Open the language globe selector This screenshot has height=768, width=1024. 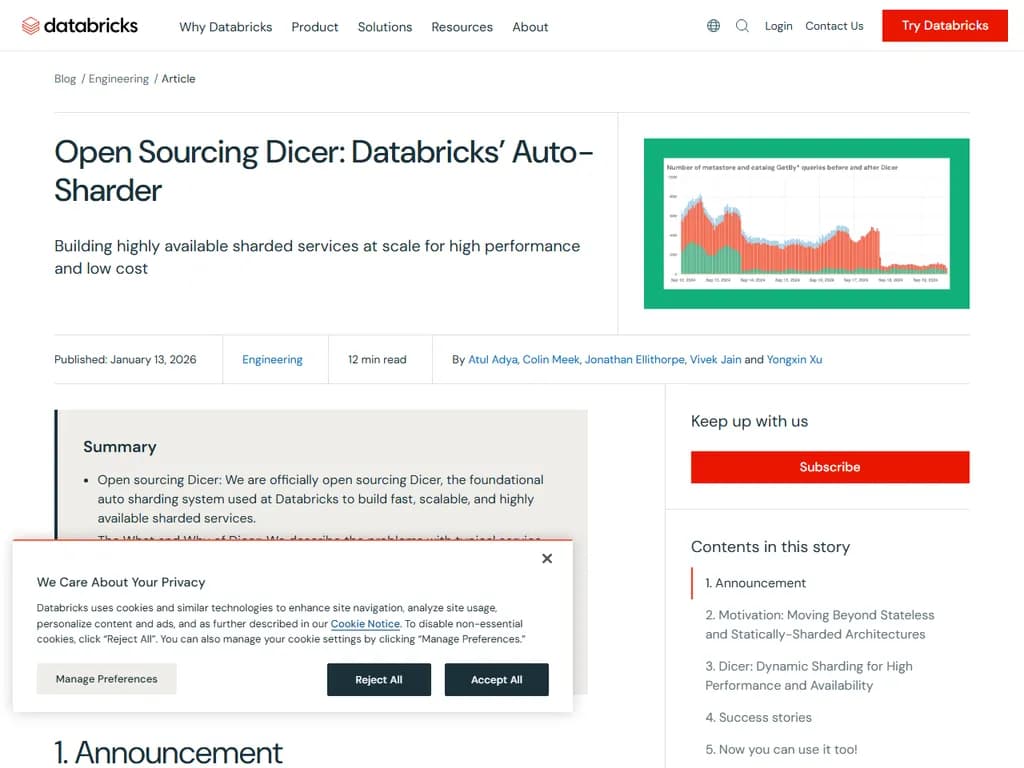(713, 25)
